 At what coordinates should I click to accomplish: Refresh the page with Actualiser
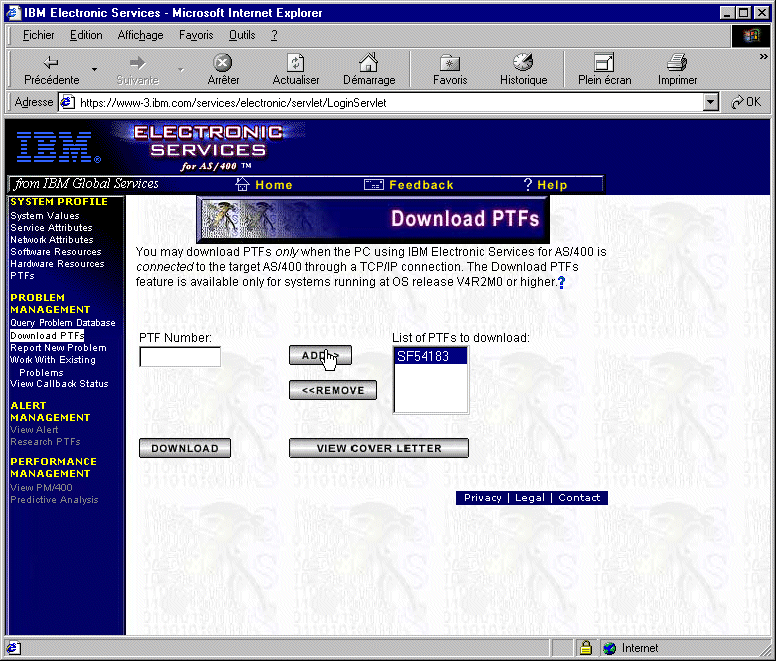click(x=295, y=69)
